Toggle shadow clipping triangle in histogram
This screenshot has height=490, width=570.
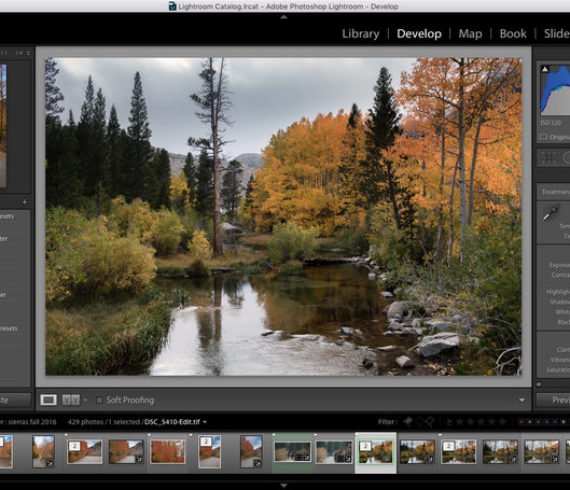point(545,69)
